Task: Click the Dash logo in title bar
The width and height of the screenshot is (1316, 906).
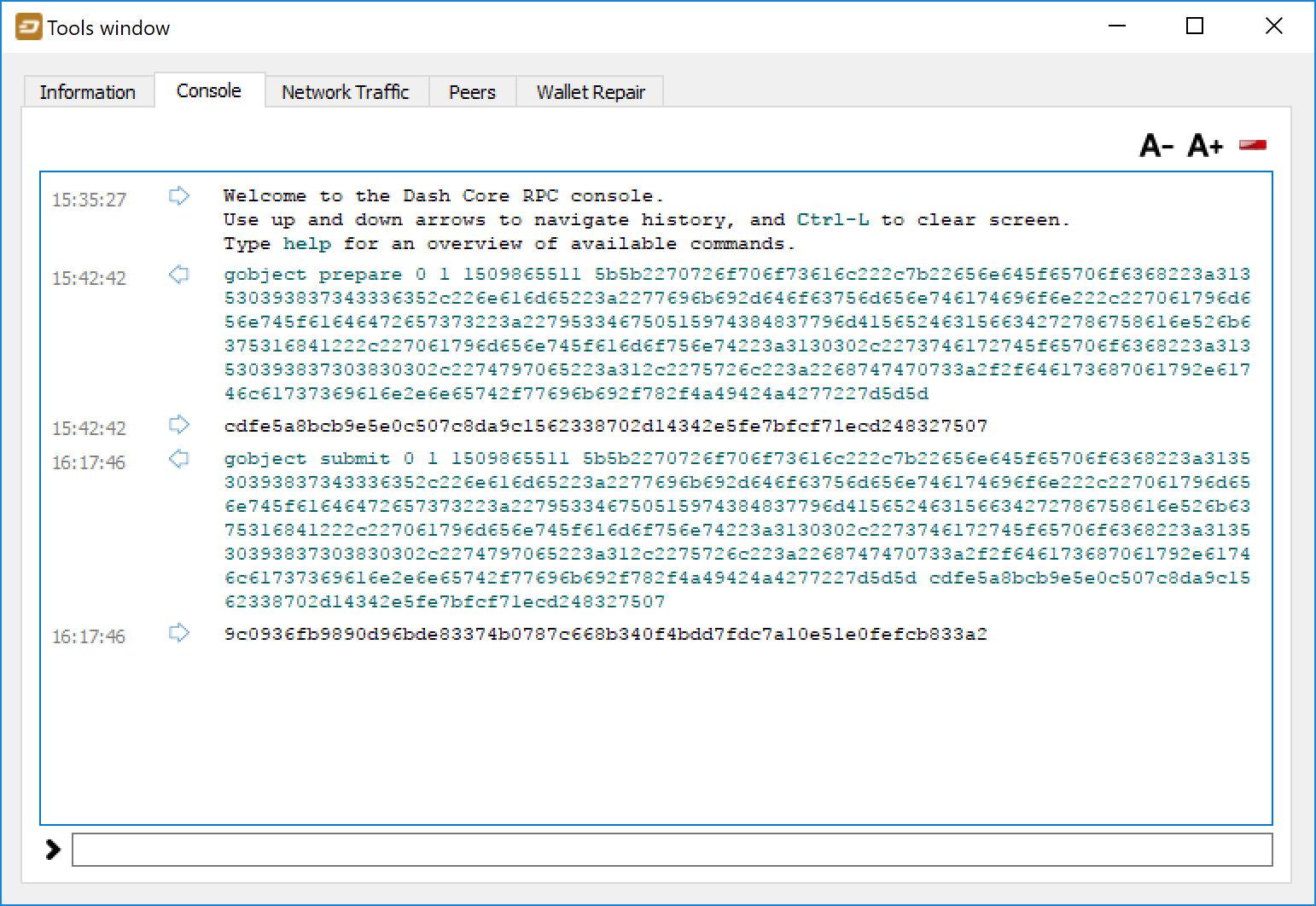Action: pos(28,27)
